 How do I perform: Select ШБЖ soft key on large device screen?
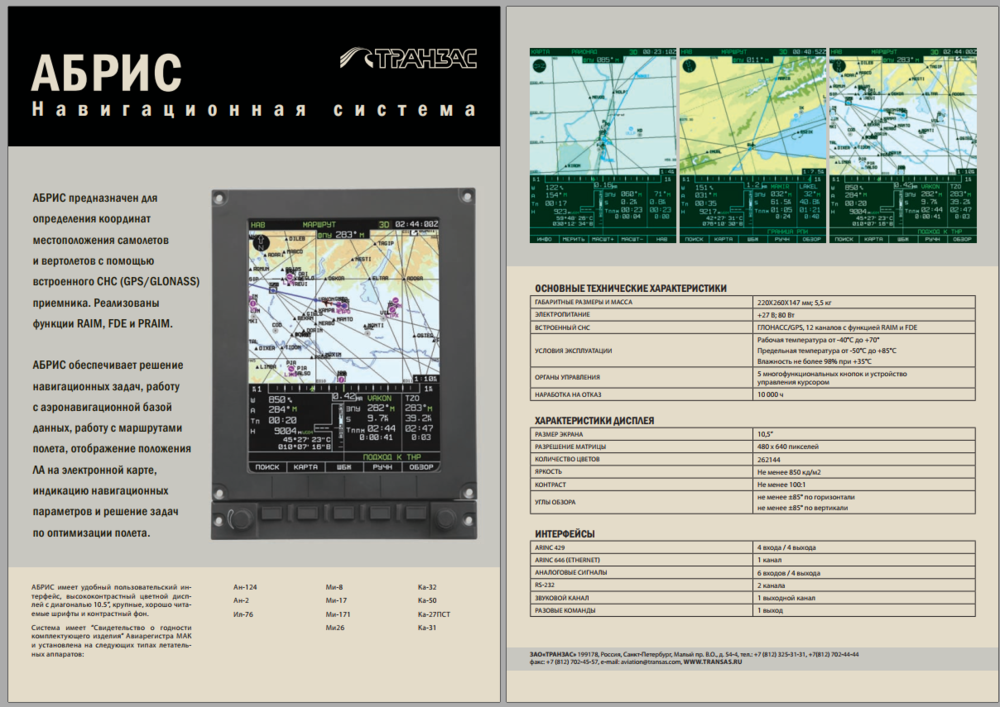344,467
